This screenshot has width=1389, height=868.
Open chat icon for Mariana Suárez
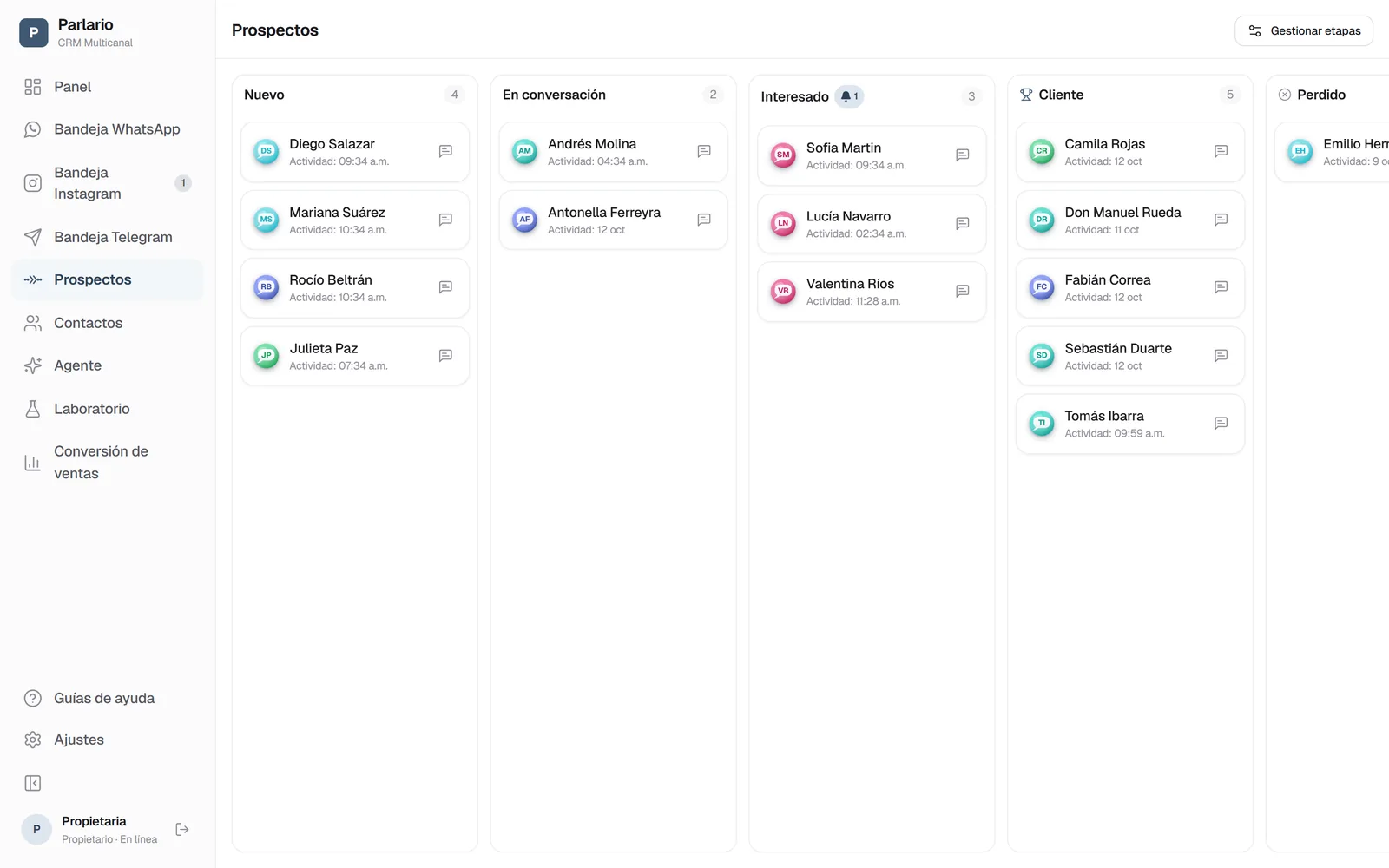(445, 220)
